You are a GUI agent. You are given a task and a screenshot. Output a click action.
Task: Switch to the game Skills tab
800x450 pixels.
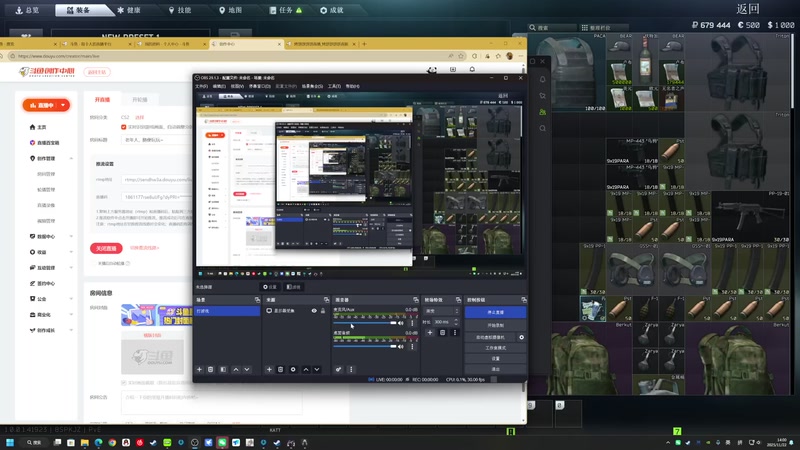(181, 10)
